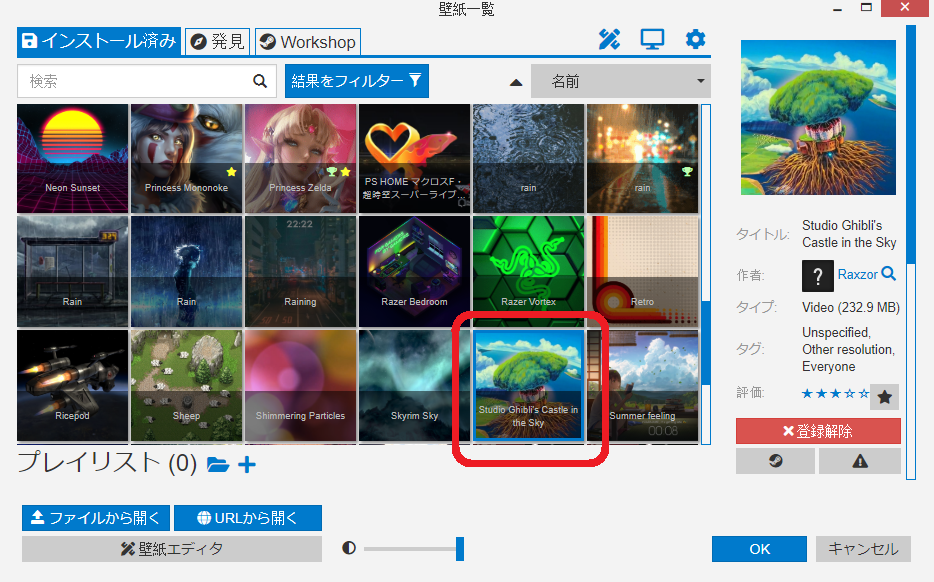The image size is (934, 582).
Task: Rate the wallpaper using the stars
Action: [835, 393]
